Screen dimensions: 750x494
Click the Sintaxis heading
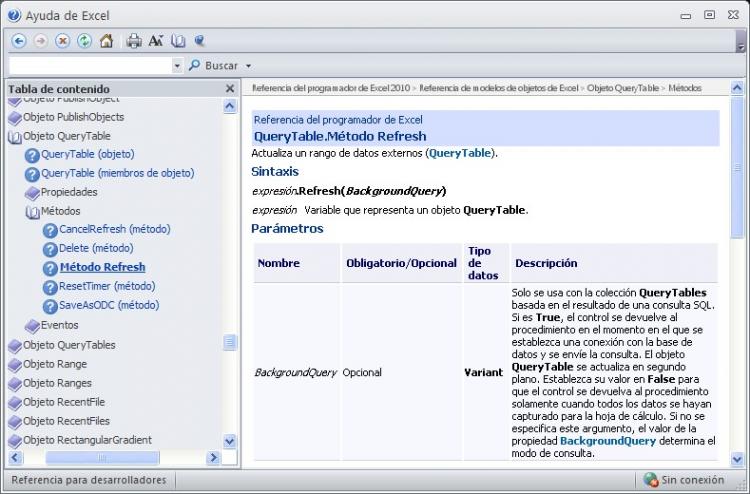(275, 171)
